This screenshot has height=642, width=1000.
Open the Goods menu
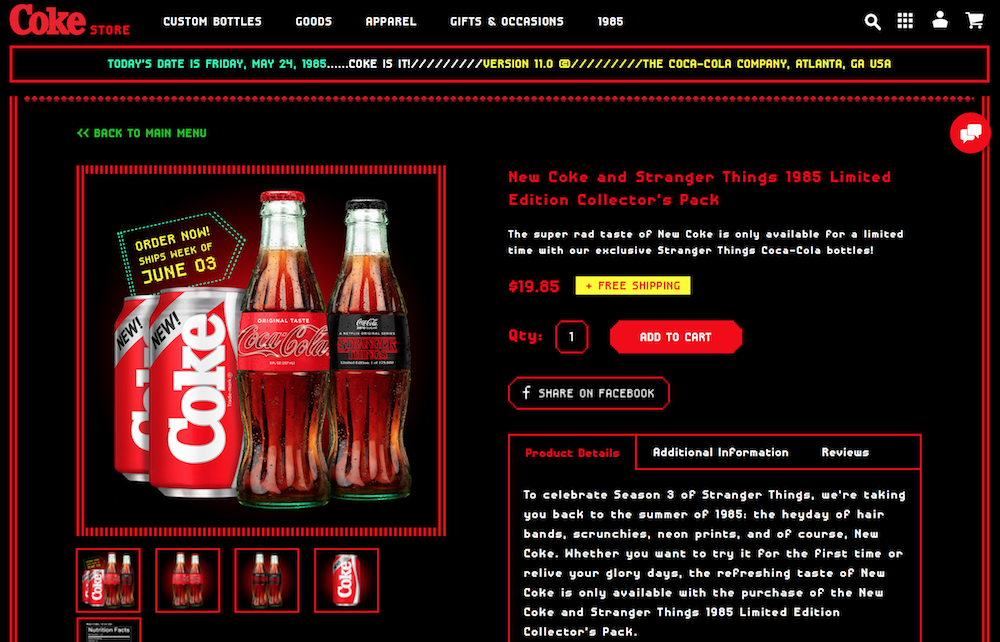pos(314,22)
